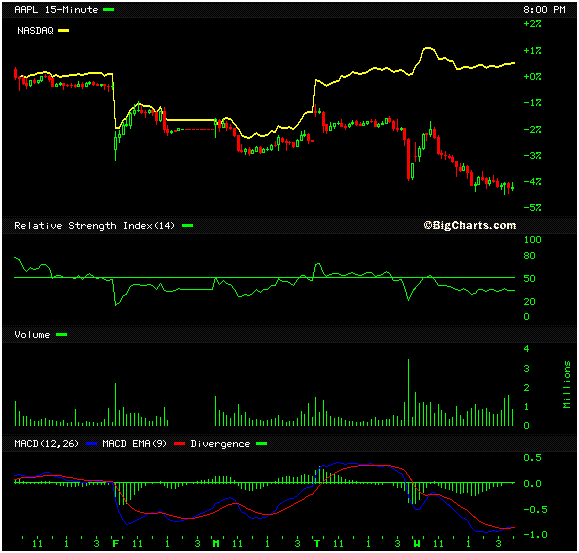579x553 pixels.
Task: Select the Divergence legend label
Action: [220, 443]
